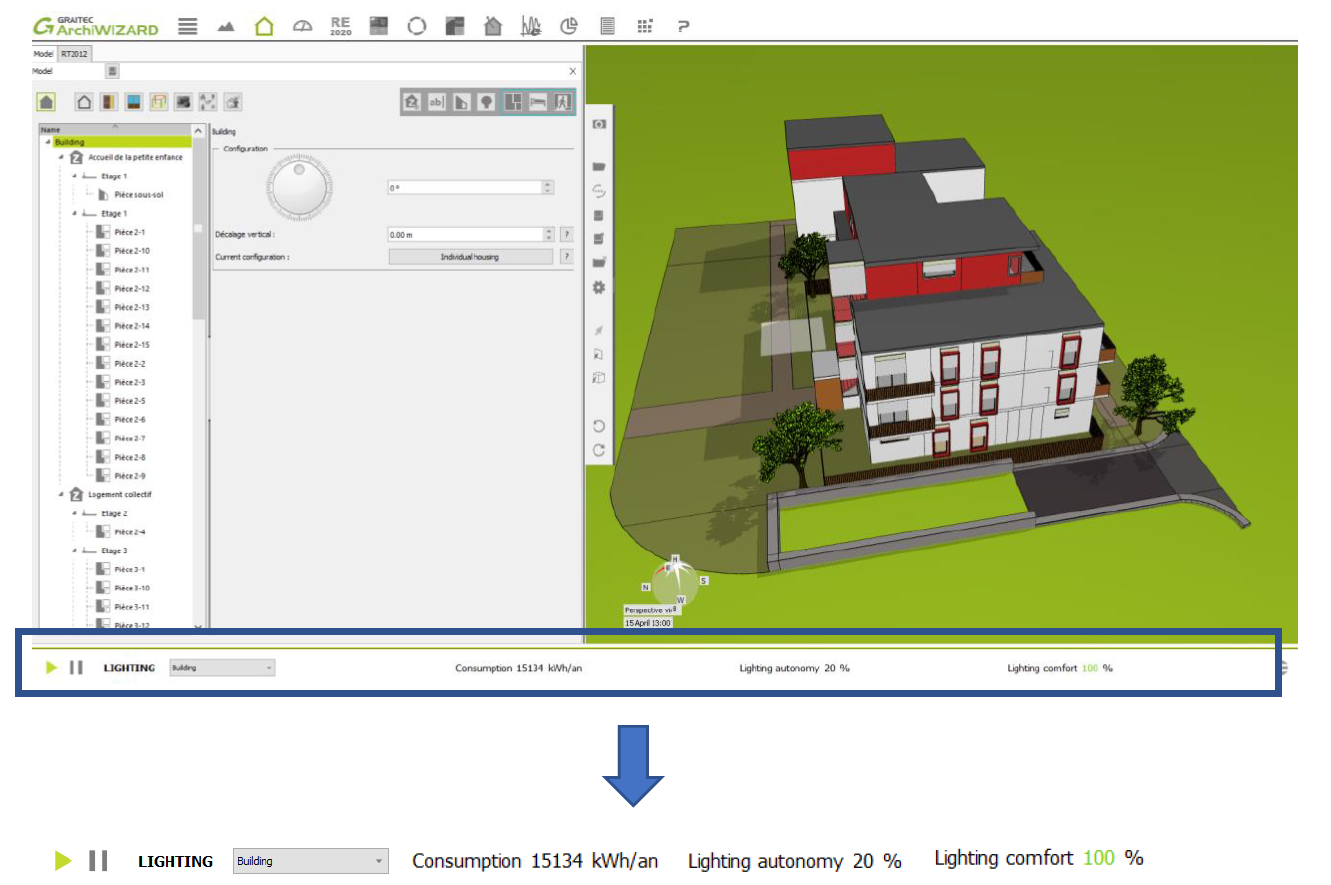Click the light bulb filter icon

486,102
